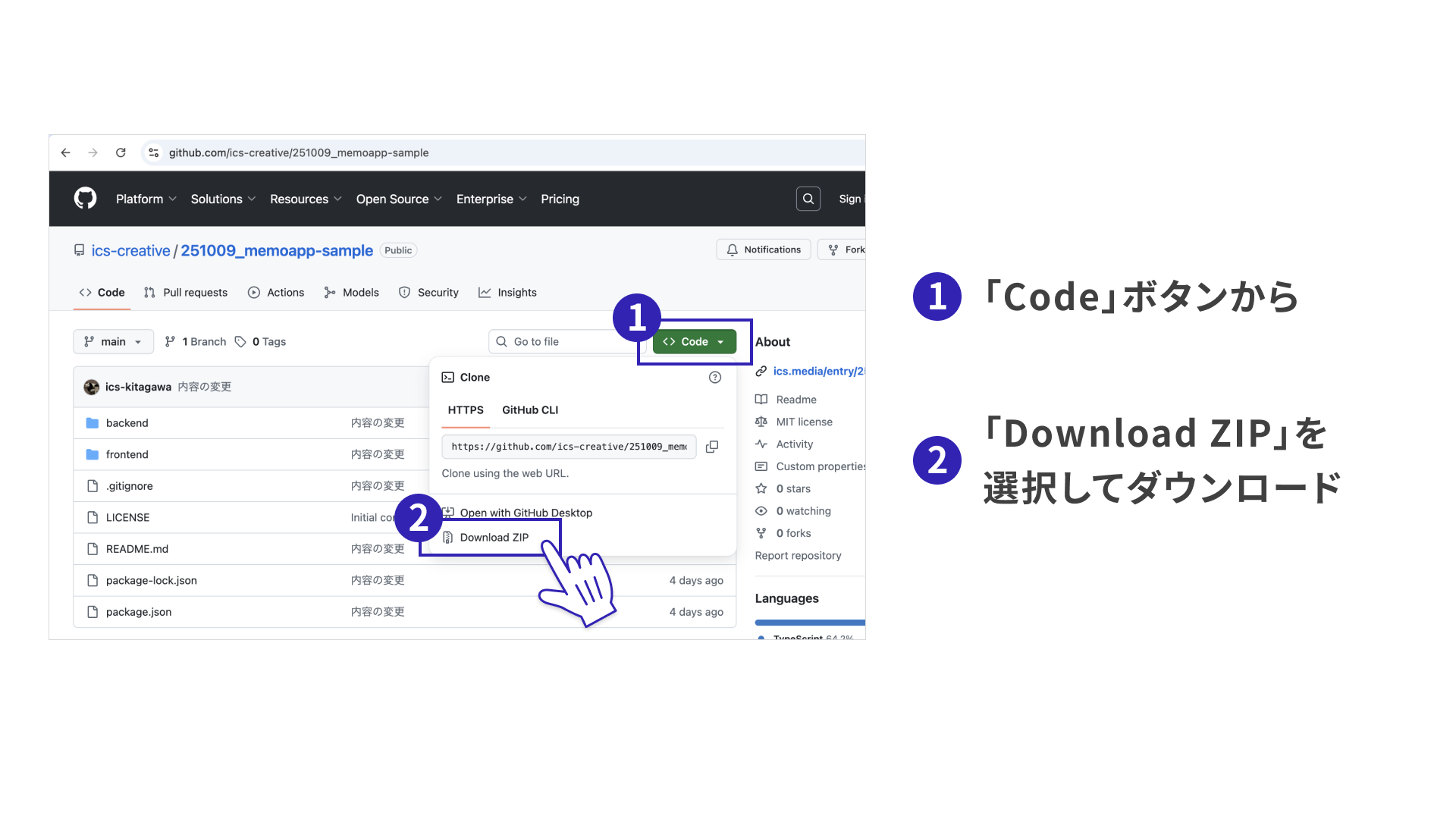
Task: Click the Notifications button
Action: [x=763, y=249]
